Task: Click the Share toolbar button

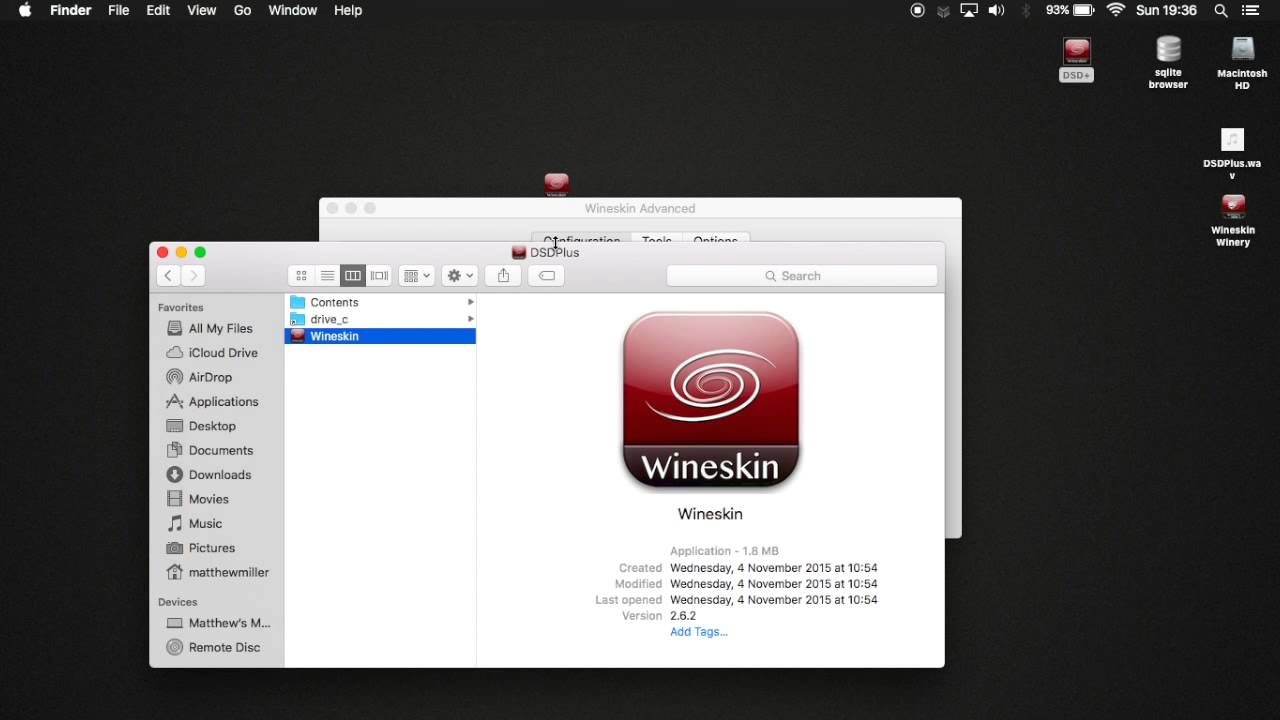Action: click(x=503, y=276)
